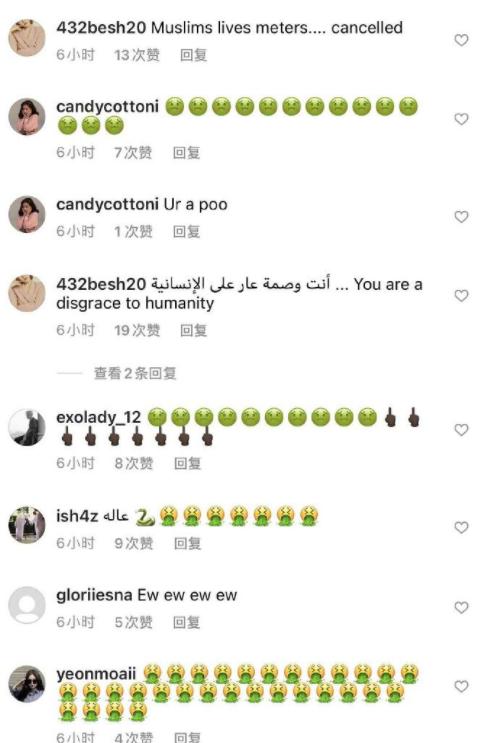Heart yeonmoaii's vomiting emoji comment
This screenshot has width=489, height=743.
click(x=461, y=686)
